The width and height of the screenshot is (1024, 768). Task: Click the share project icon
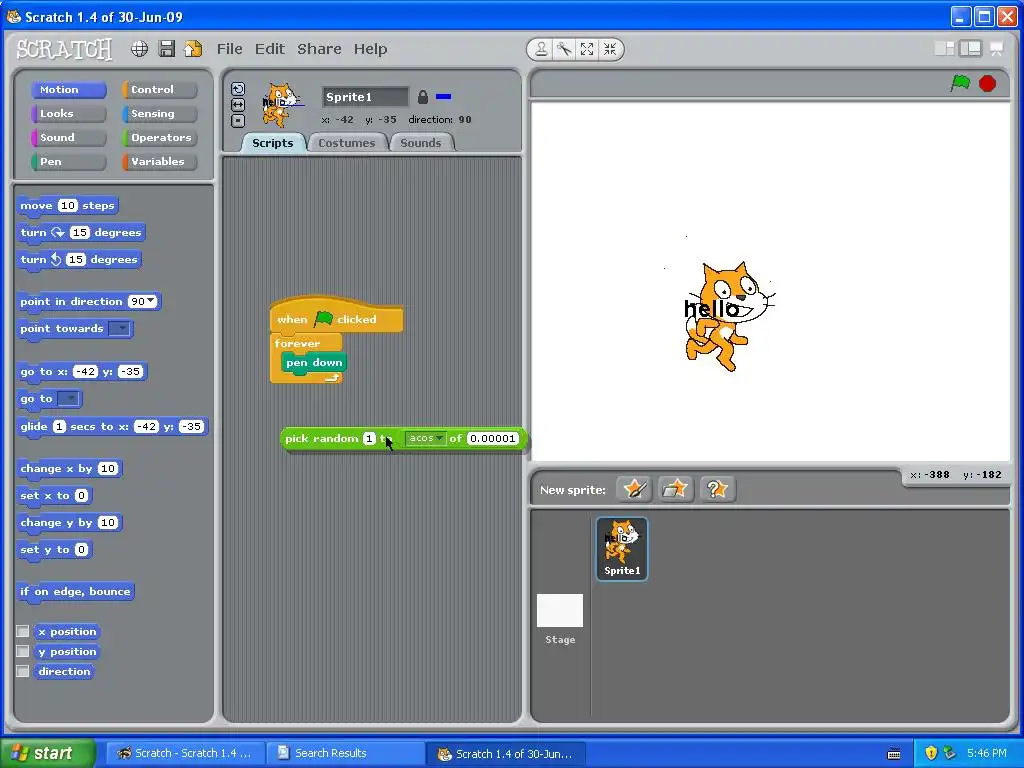point(193,49)
